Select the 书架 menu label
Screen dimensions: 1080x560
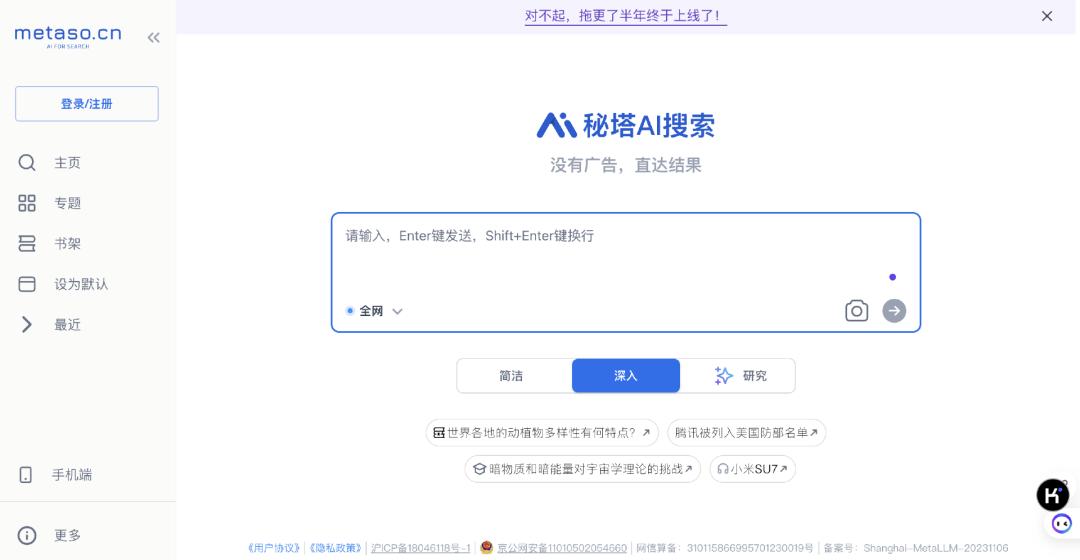(x=68, y=243)
